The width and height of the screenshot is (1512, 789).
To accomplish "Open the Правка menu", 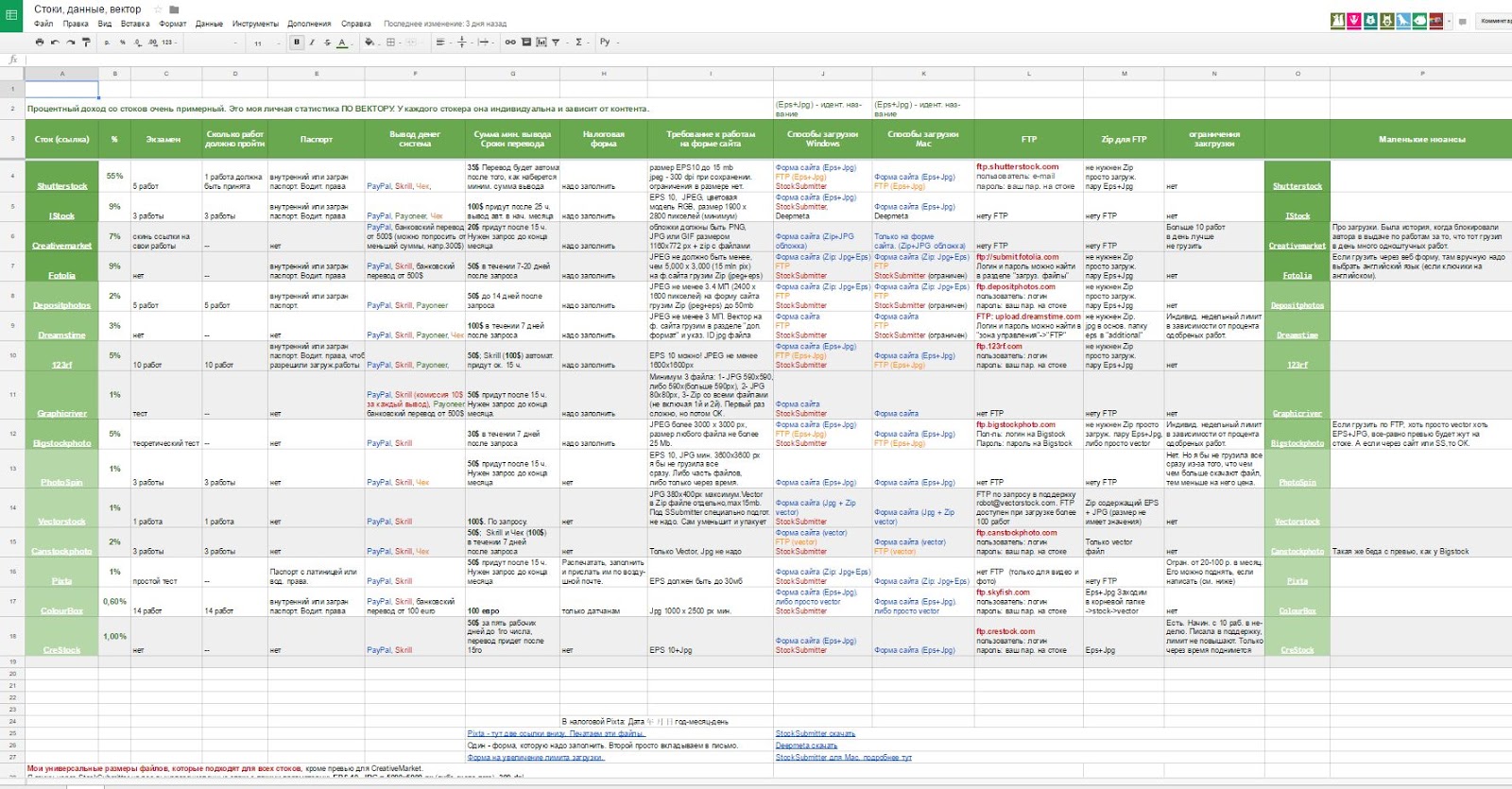I will click(x=76, y=24).
